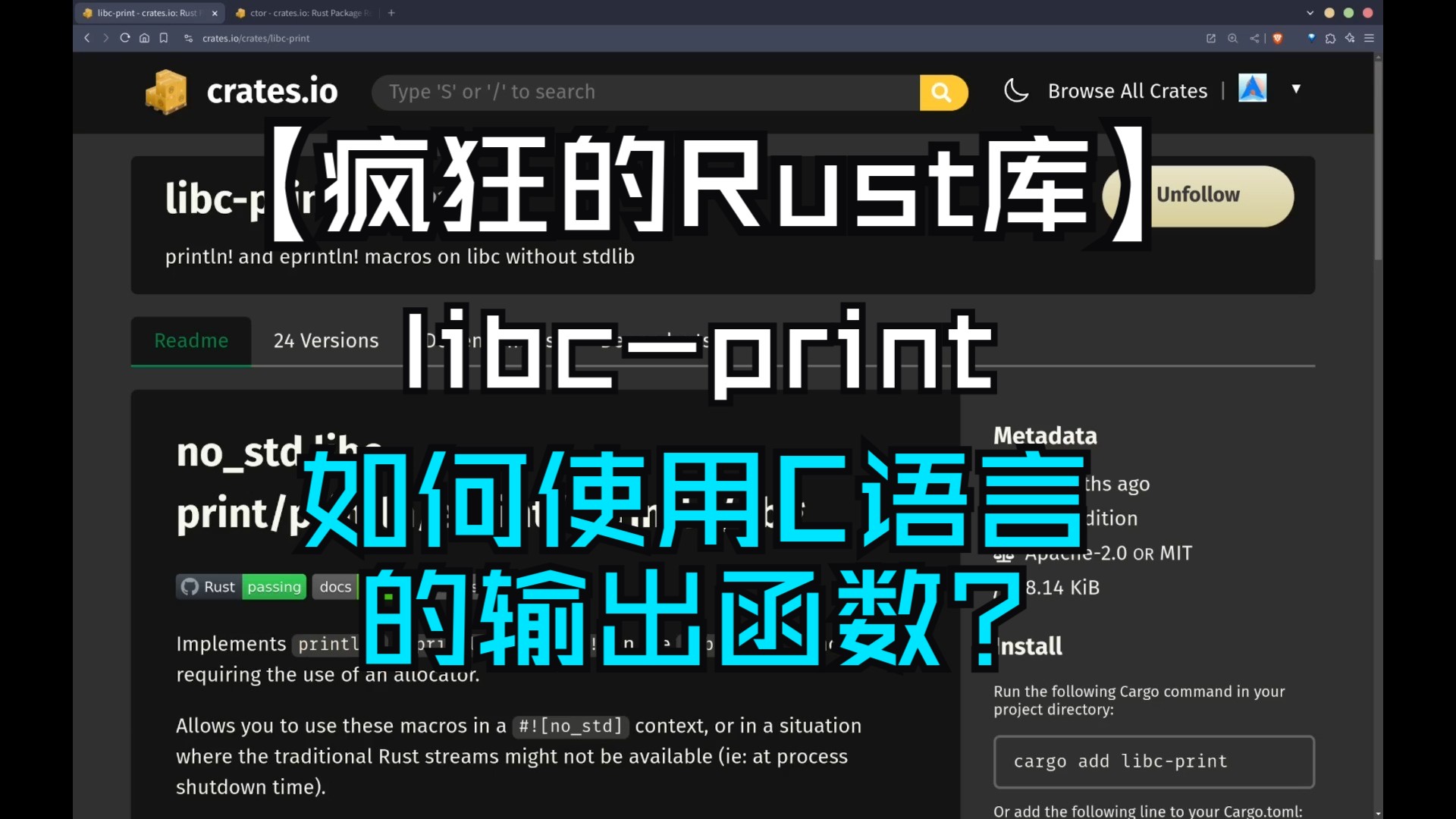Expand the user avatar dropdown menu

(1295, 90)
